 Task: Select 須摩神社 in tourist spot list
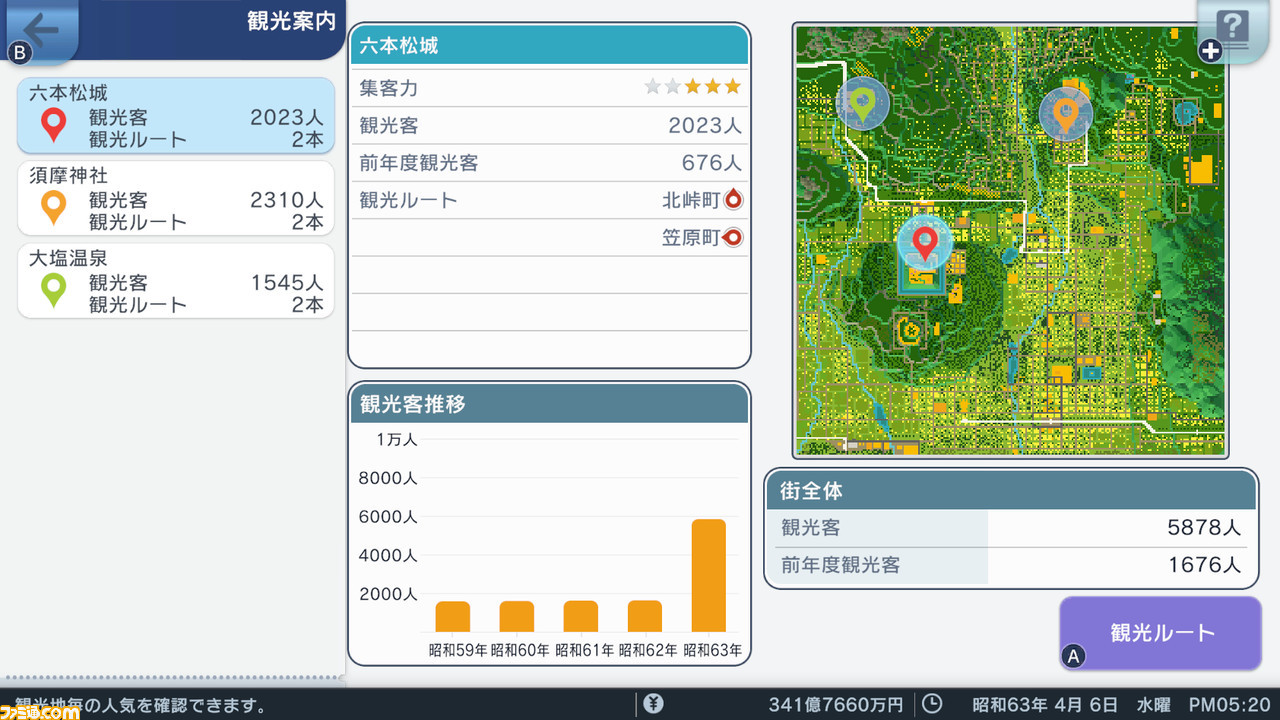(175, 198)
